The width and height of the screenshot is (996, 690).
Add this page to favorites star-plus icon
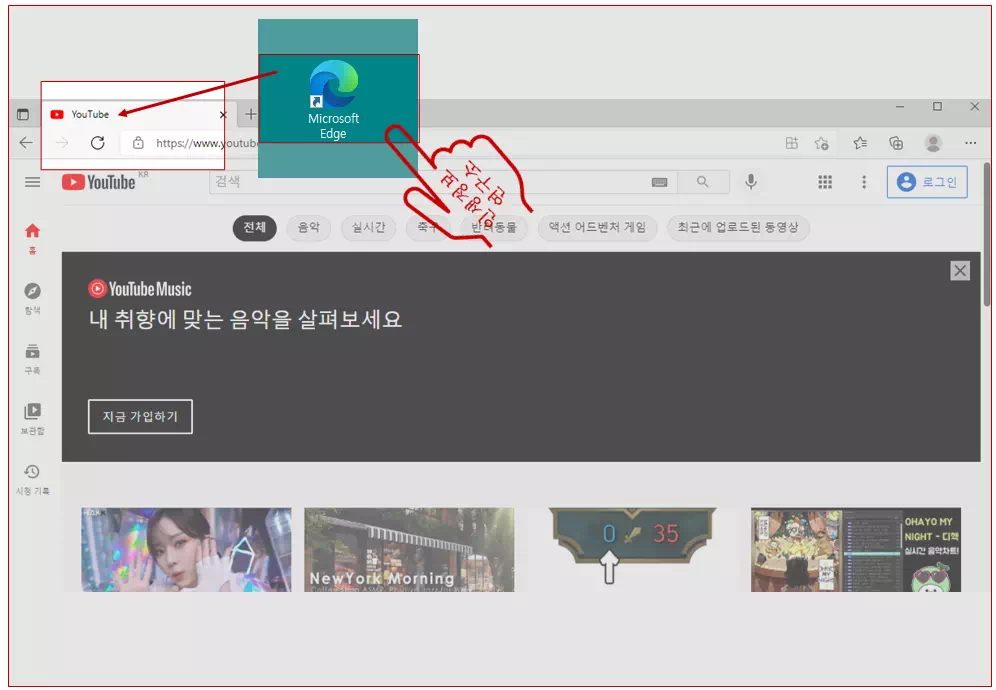821,143
